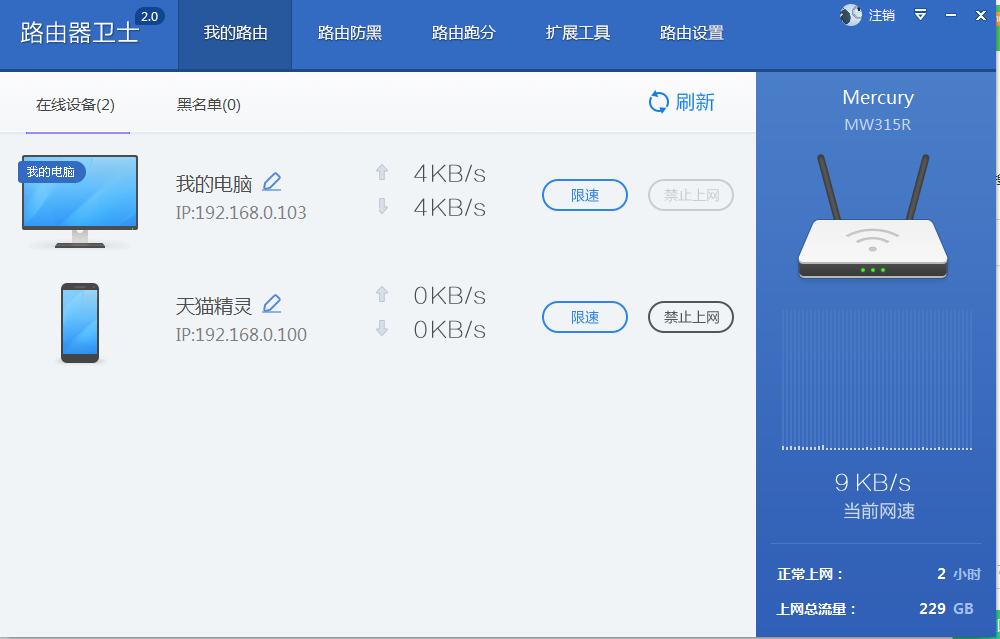The height and width of the screenshot is (639, 1000).
Task: Select the 天猫精灵 phone icon
Action: (x=79, y=322)
